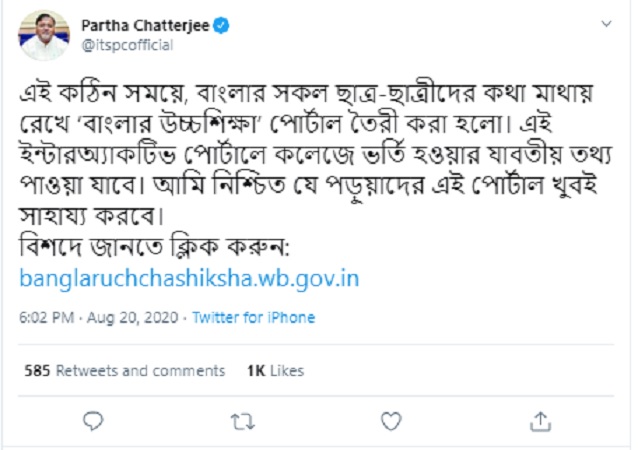View the 585 Retweets and comments list
Image resolution: width=638 pixels, height=450 pixels.
(x=125, y=370)
